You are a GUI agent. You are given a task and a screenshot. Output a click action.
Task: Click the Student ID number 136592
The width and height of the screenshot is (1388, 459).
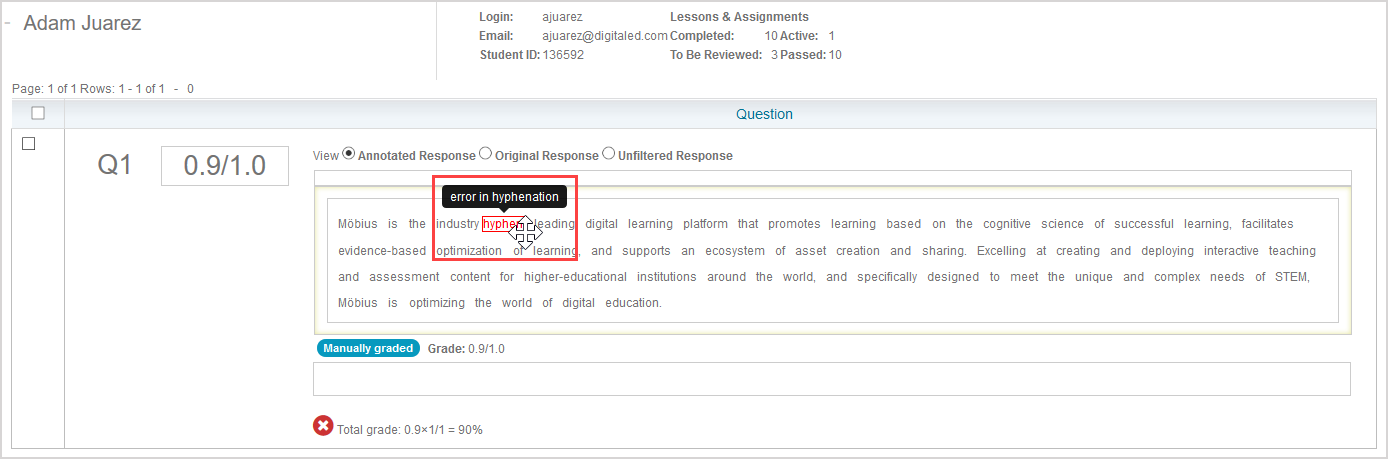point(563,55)
